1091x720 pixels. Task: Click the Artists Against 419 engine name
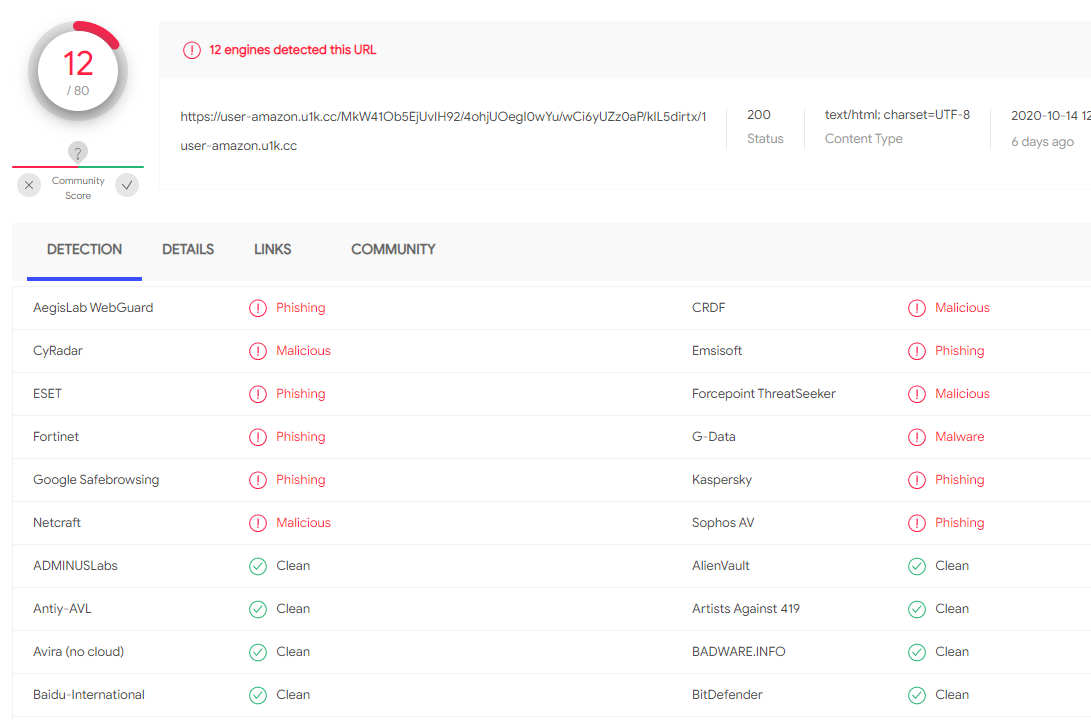pos(746,609)
